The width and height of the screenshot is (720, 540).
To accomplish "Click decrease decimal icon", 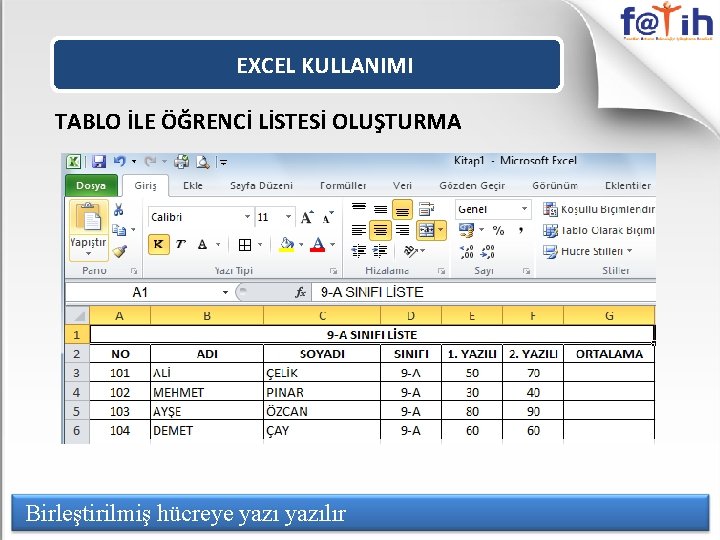I will (487, 251).
